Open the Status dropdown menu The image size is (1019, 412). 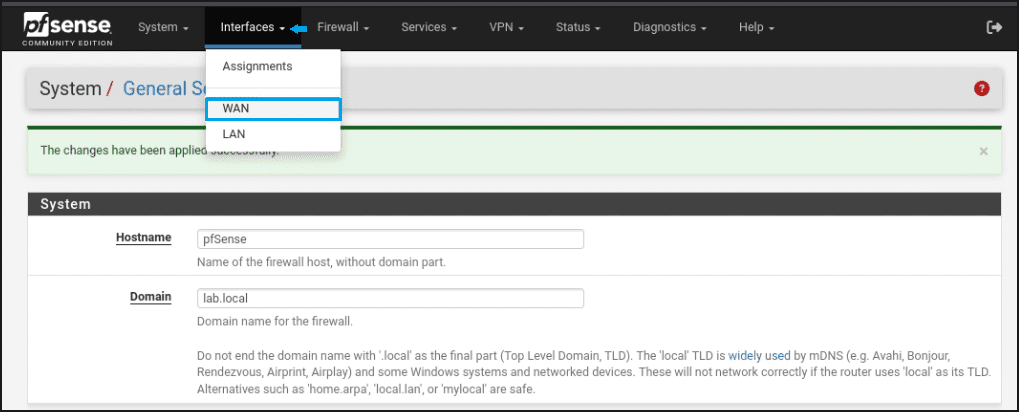578,27
